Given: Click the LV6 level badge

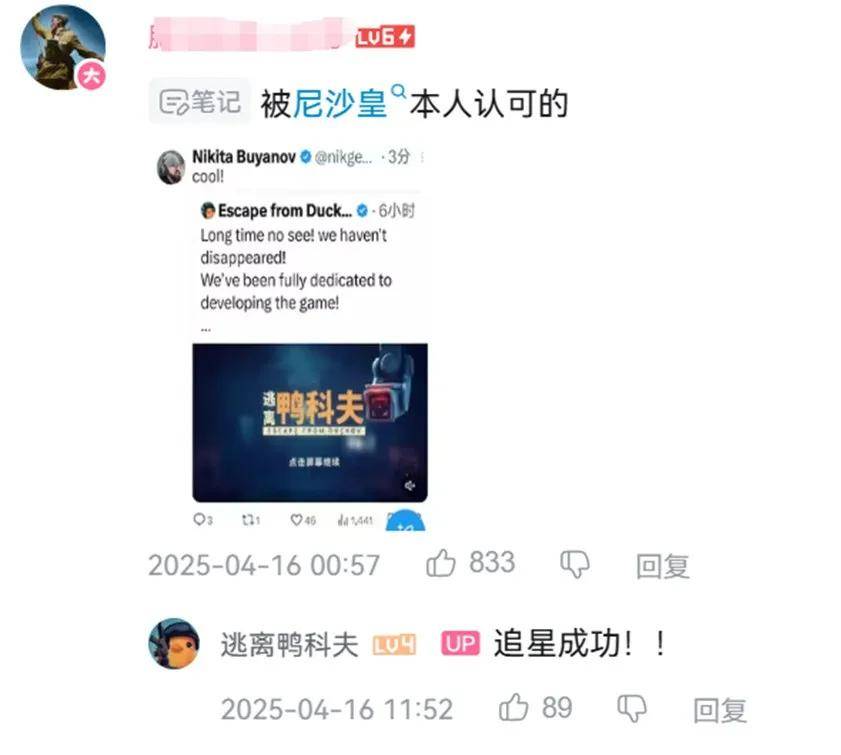Looking at the screenshot, I should point(385,37).
